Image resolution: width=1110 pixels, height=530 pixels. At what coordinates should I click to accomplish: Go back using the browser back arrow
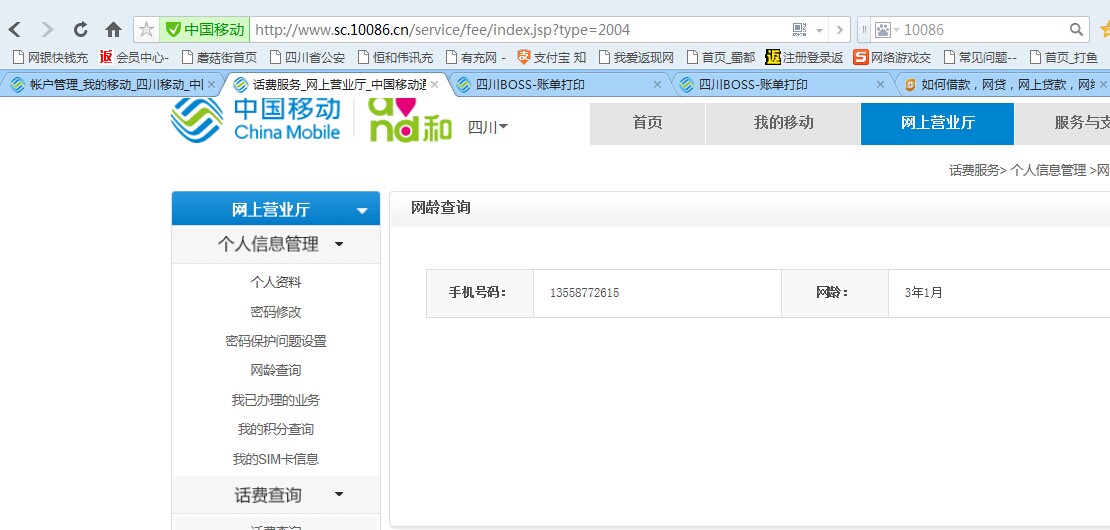tap(14, 30)
